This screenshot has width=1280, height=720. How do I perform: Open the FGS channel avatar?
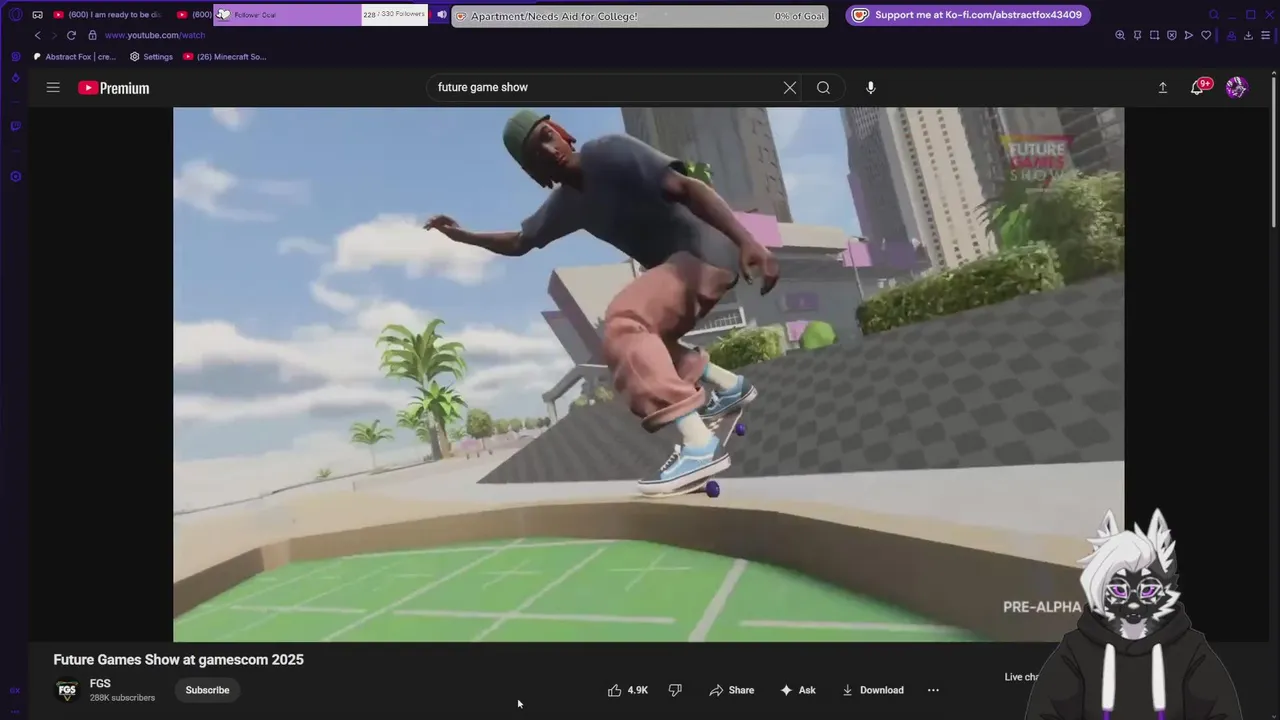click(67, 690)
